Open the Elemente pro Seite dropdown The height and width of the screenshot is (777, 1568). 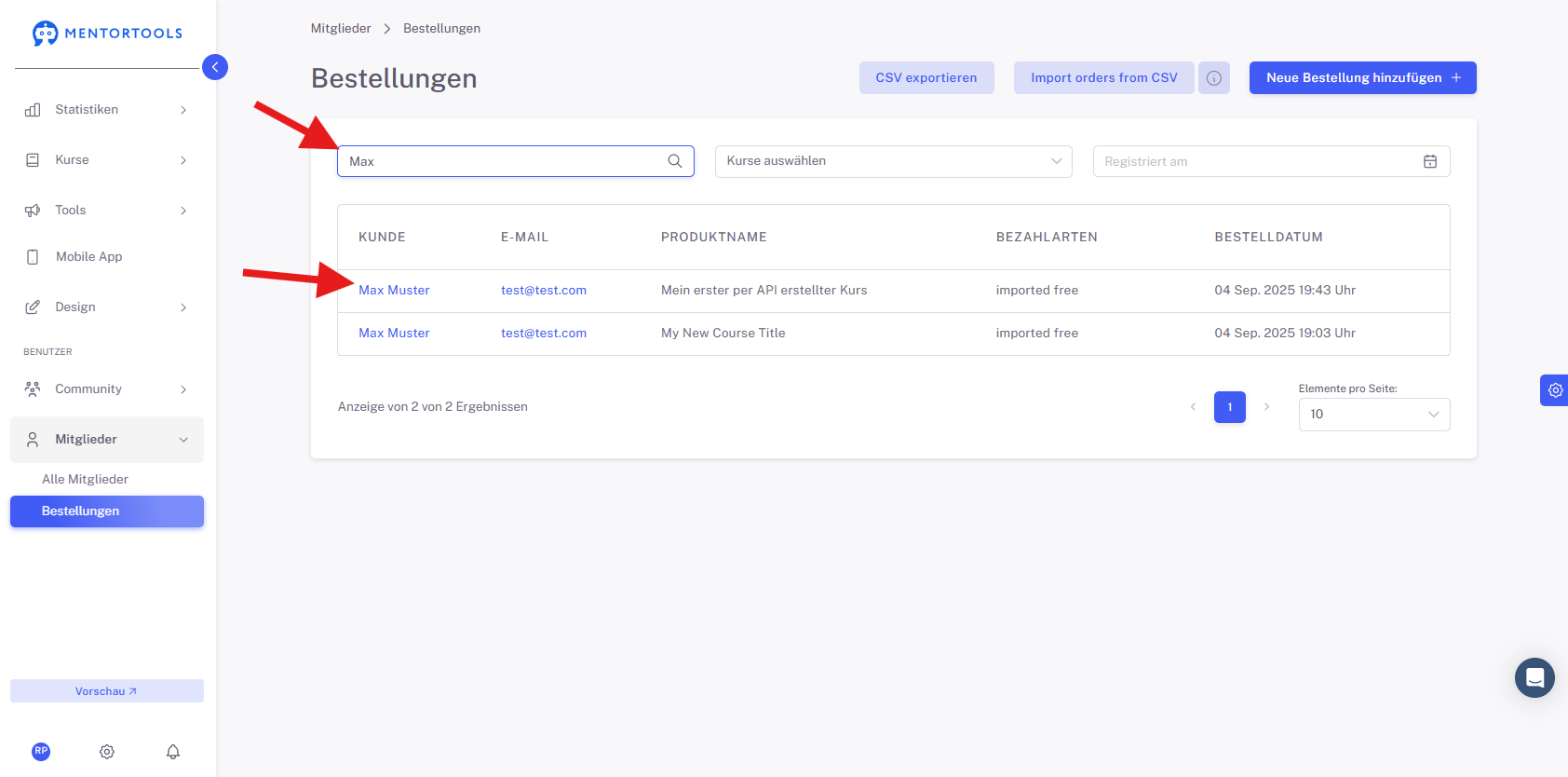point(1374,415)
